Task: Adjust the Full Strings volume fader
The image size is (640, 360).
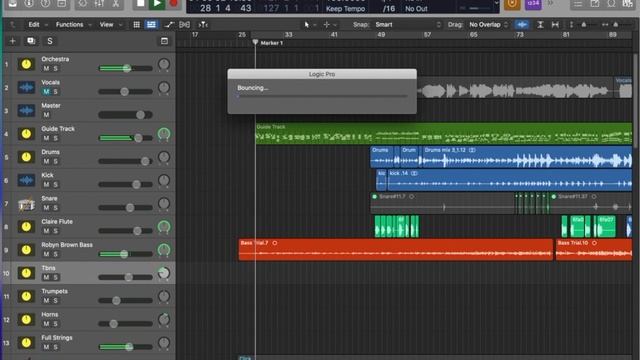Action: point(129,347)
